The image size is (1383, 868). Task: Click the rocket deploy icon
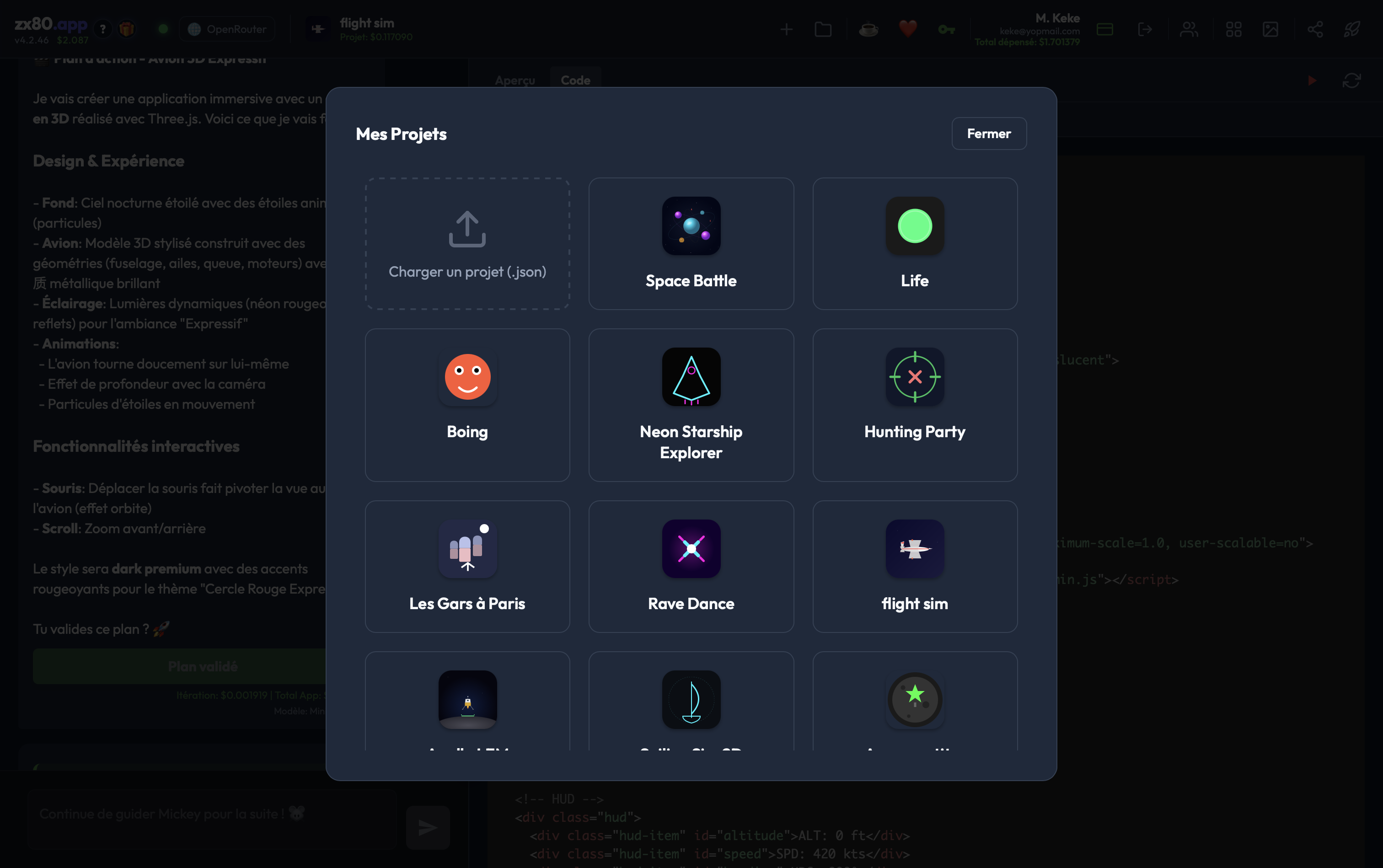(1352, 29)
